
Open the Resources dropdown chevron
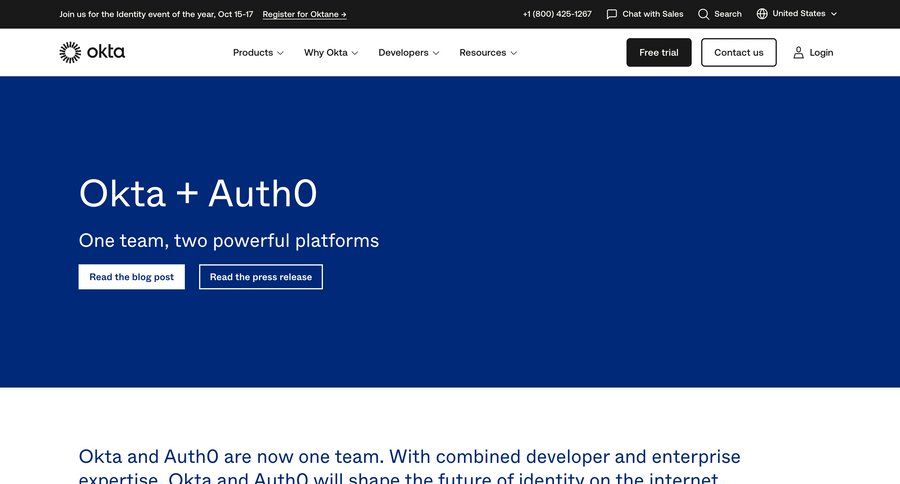coord(514,53)
